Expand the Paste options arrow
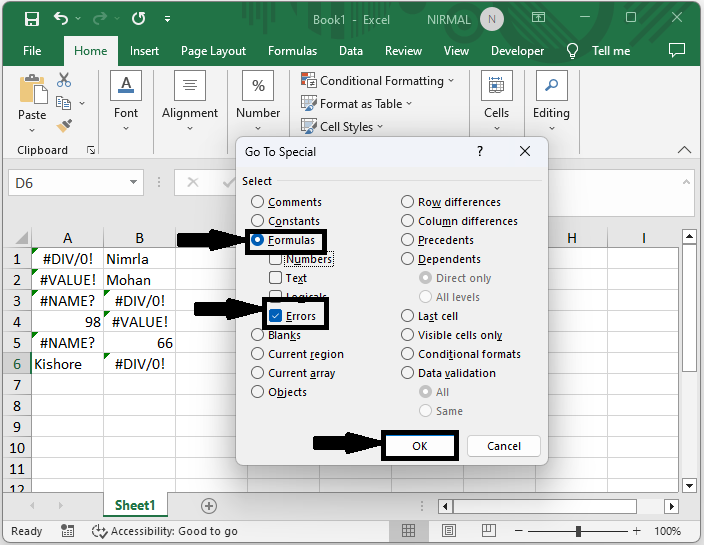This screenshot has width=704, height=545. coord(32,131)
